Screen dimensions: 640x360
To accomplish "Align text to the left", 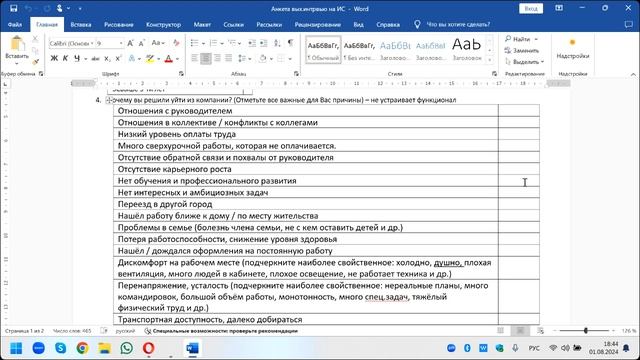I will 194,58.
